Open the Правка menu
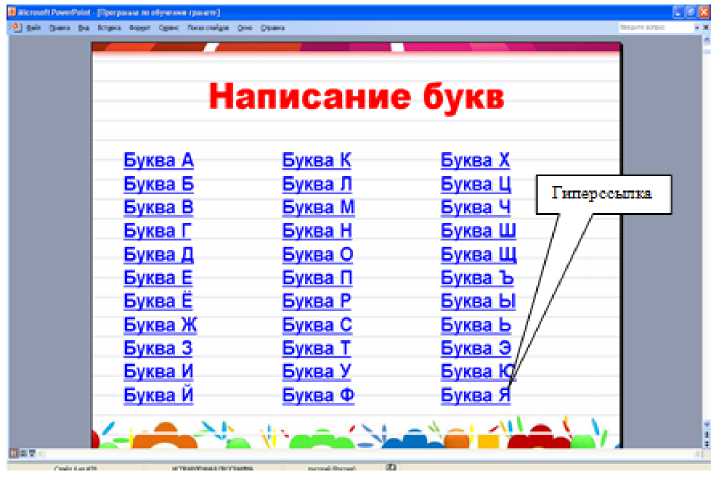This screenshot has height=481, width=724. [60, 28]
